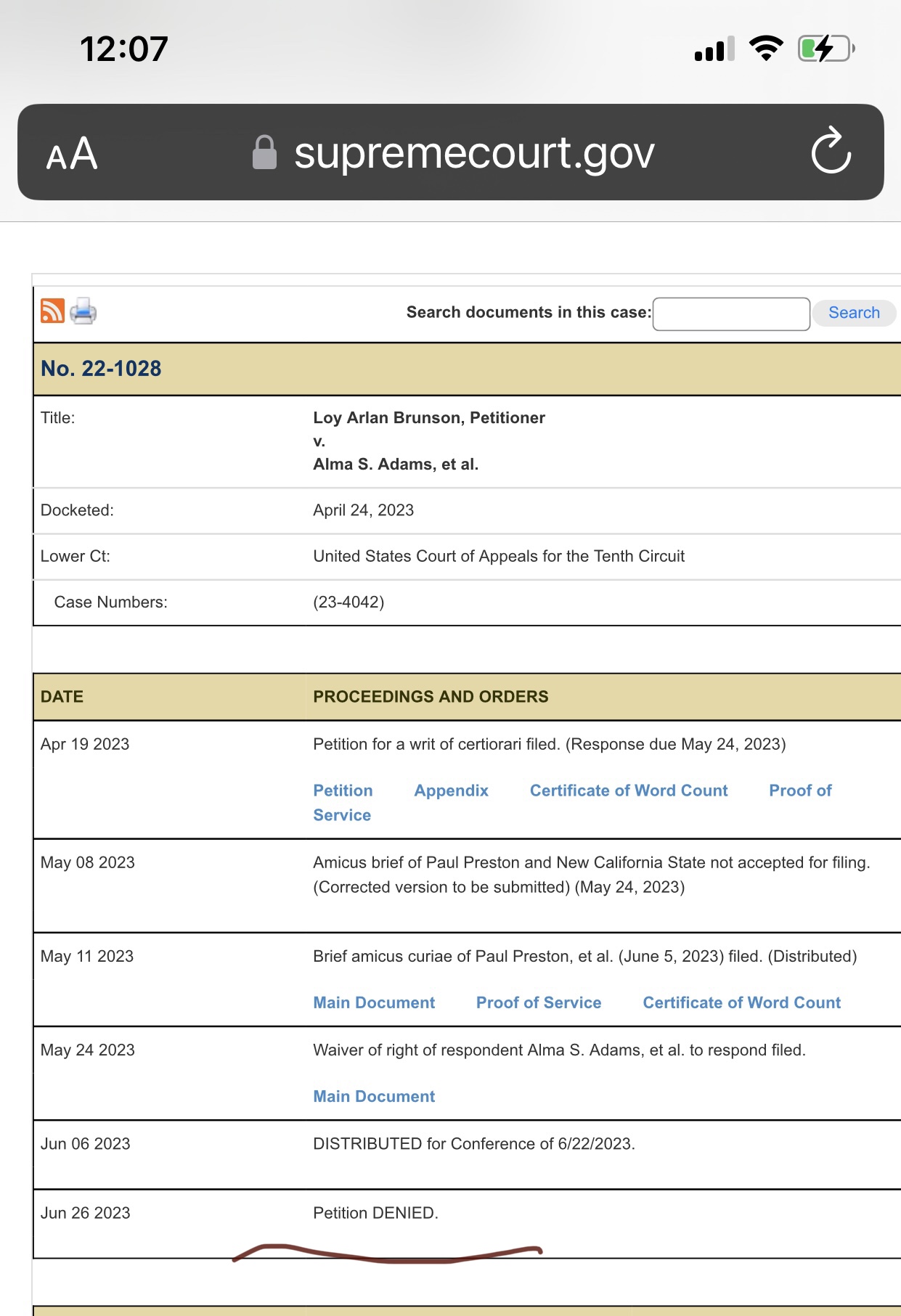Select the Waiver of right of respondent entry

pyautogui.click(x=559, y=1050)
